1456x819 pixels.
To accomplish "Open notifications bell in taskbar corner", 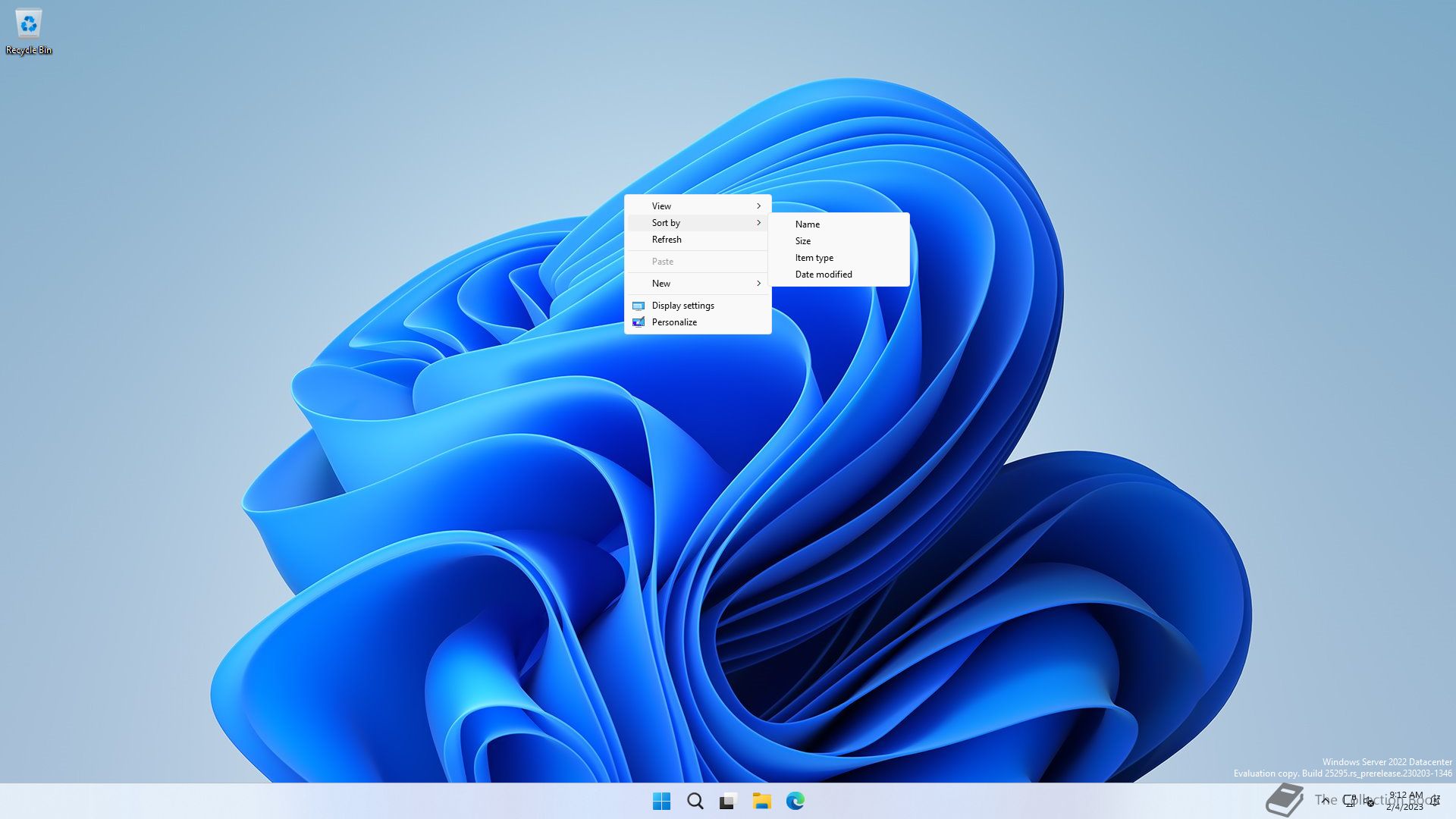I will 1435,801.
